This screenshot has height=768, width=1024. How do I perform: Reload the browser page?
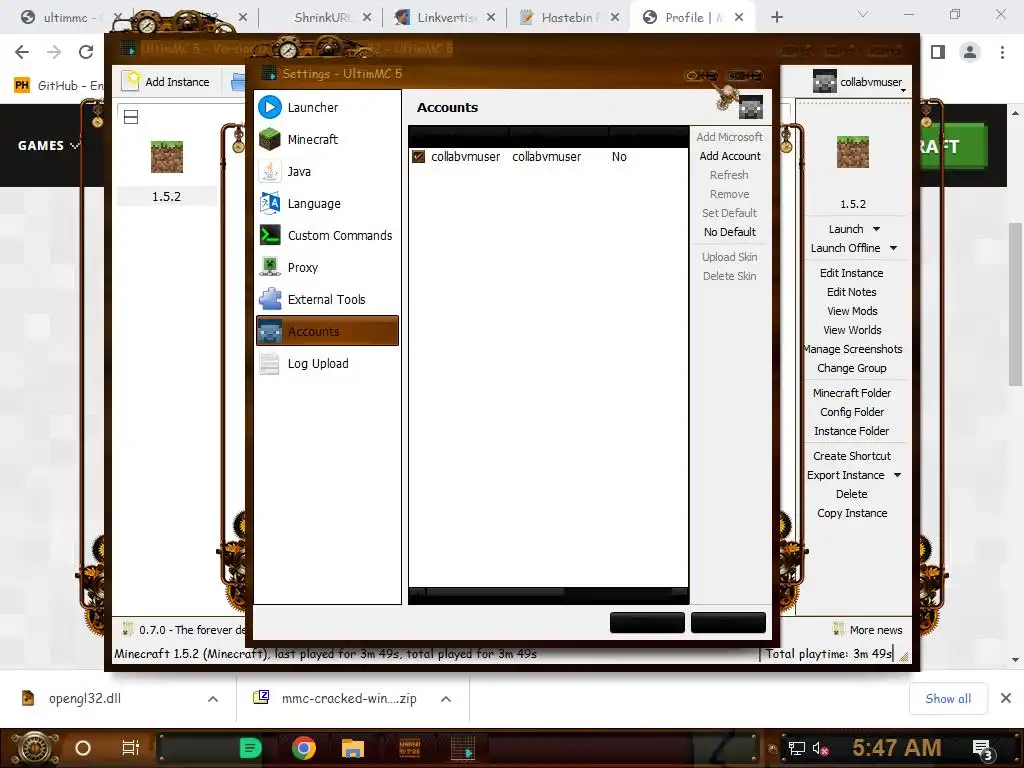(86, 52)
